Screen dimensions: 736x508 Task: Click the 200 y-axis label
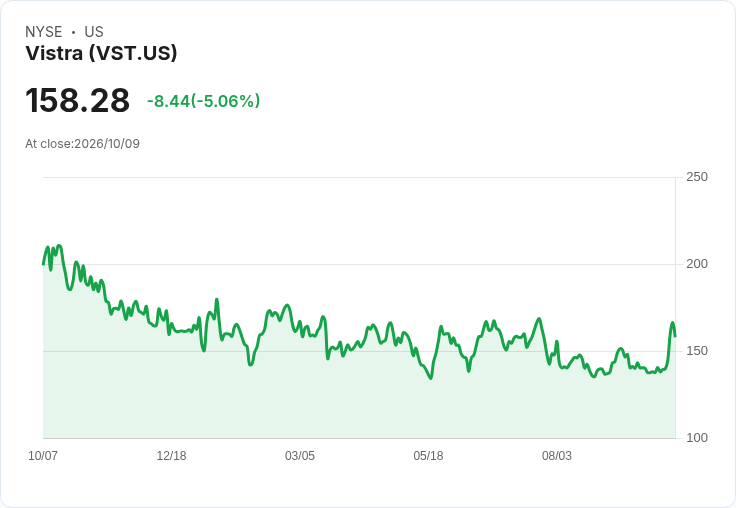point(697,264)
